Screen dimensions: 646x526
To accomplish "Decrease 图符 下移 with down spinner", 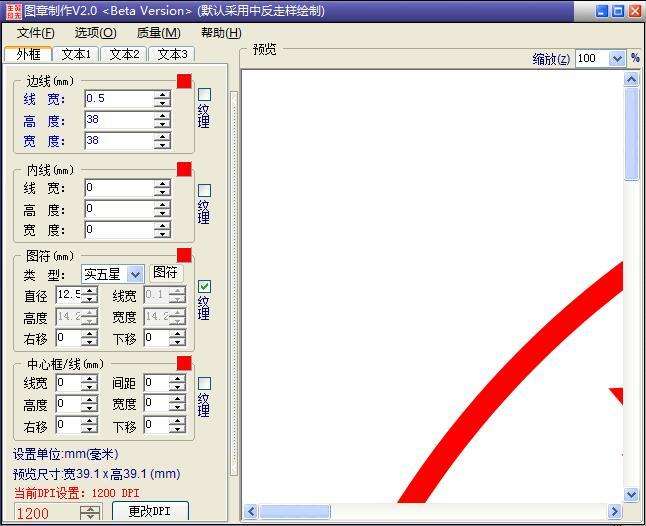I will click(x=177, y=342).
